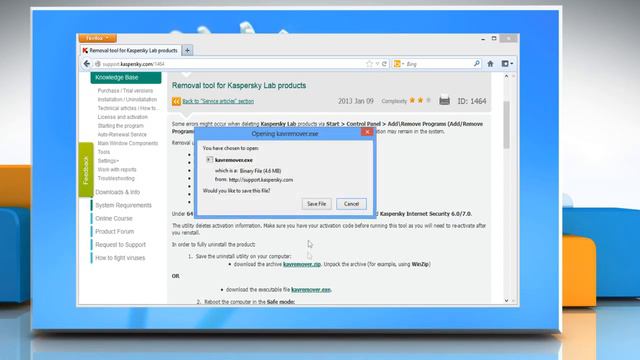Image resolution: width=640 pixels, height=360 pixels.
Task: Reload the page with refresh icon
Action: click(384, 64)
